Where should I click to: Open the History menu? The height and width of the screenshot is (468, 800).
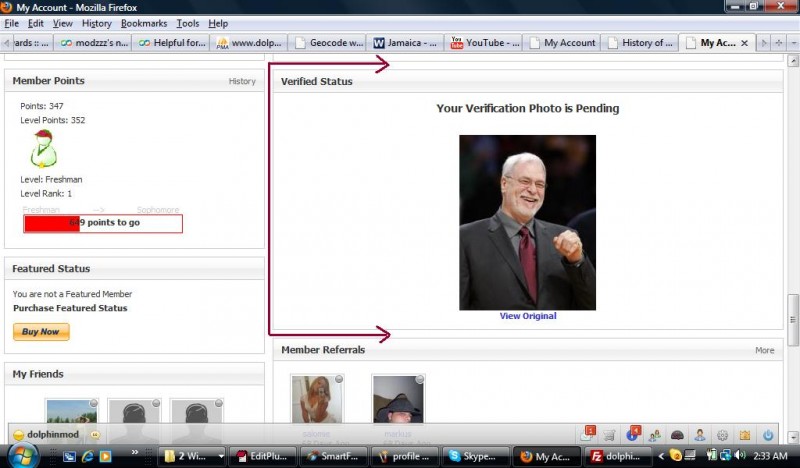(x=96, y=23)
